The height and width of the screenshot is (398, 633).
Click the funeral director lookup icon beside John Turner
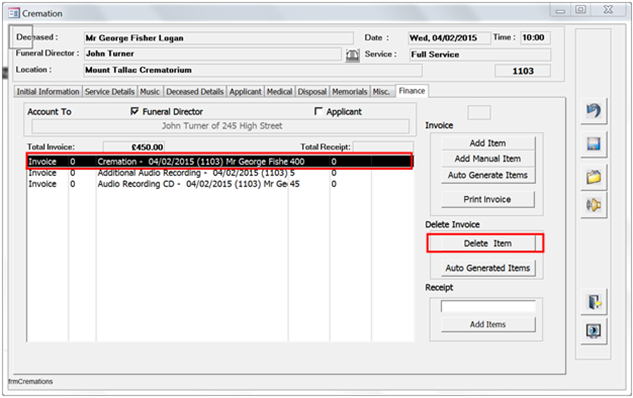(352, 54)
